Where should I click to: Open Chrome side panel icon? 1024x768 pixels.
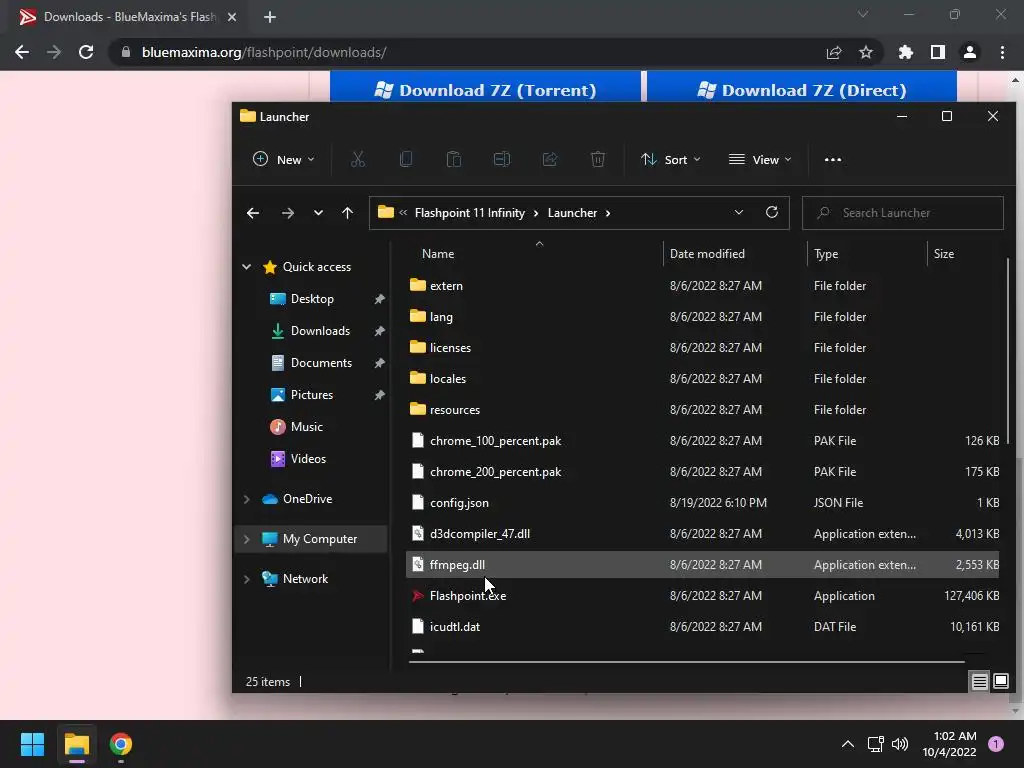point(938,52)
